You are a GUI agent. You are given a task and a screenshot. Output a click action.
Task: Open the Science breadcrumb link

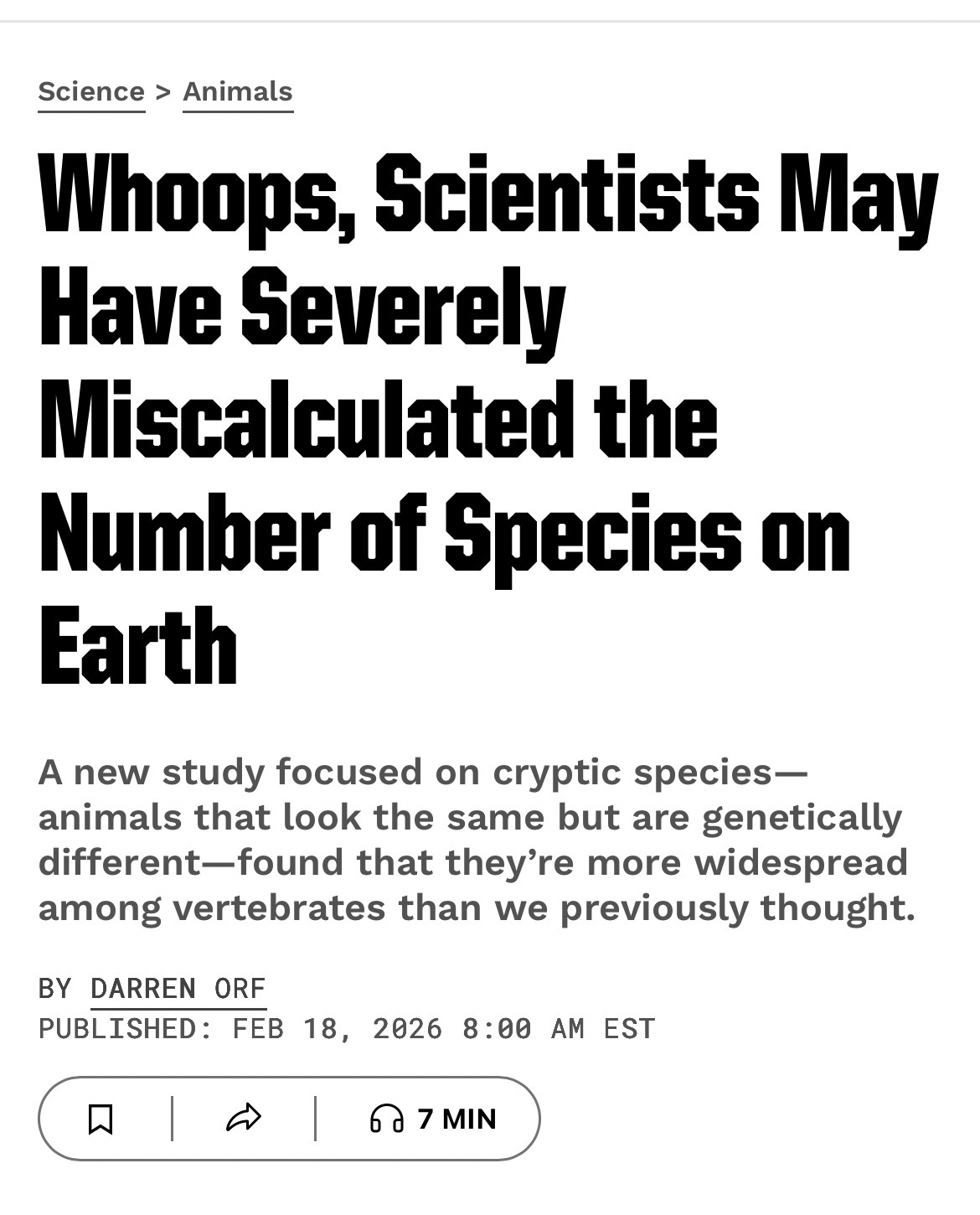click(91, 91)
